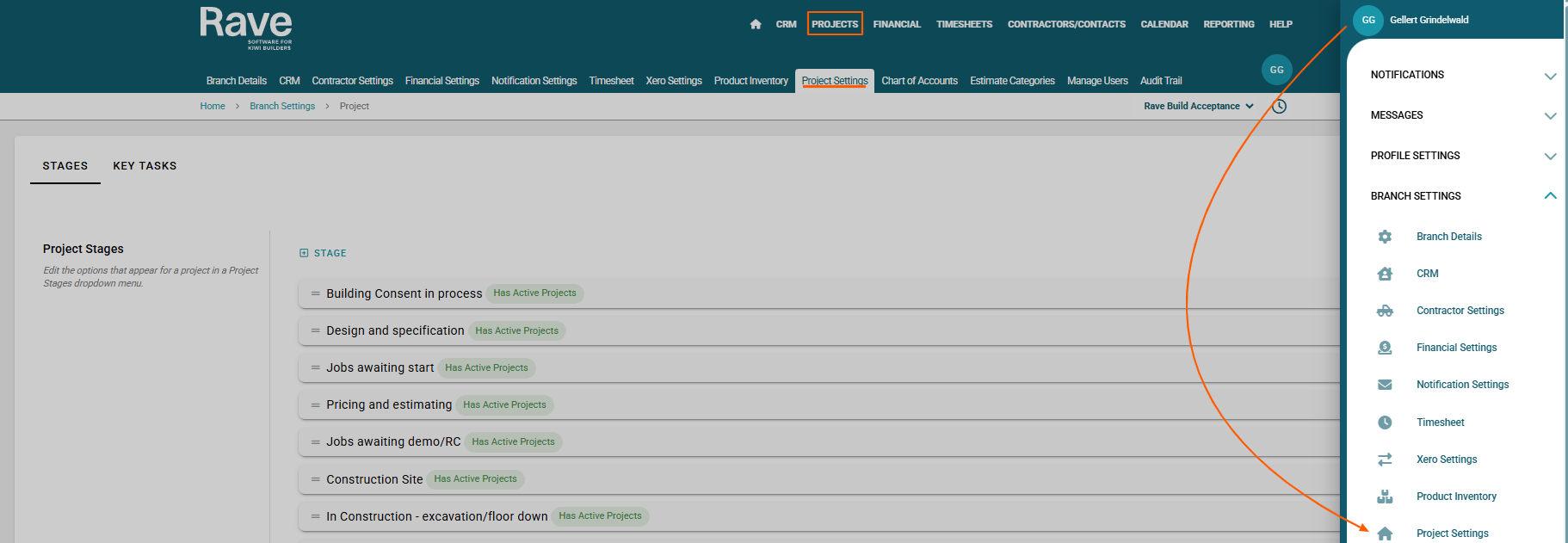Click the swap arrows icon beside Xero Settings
This screenshot has height=543, width=1568.
click(x=1385, y=460)
